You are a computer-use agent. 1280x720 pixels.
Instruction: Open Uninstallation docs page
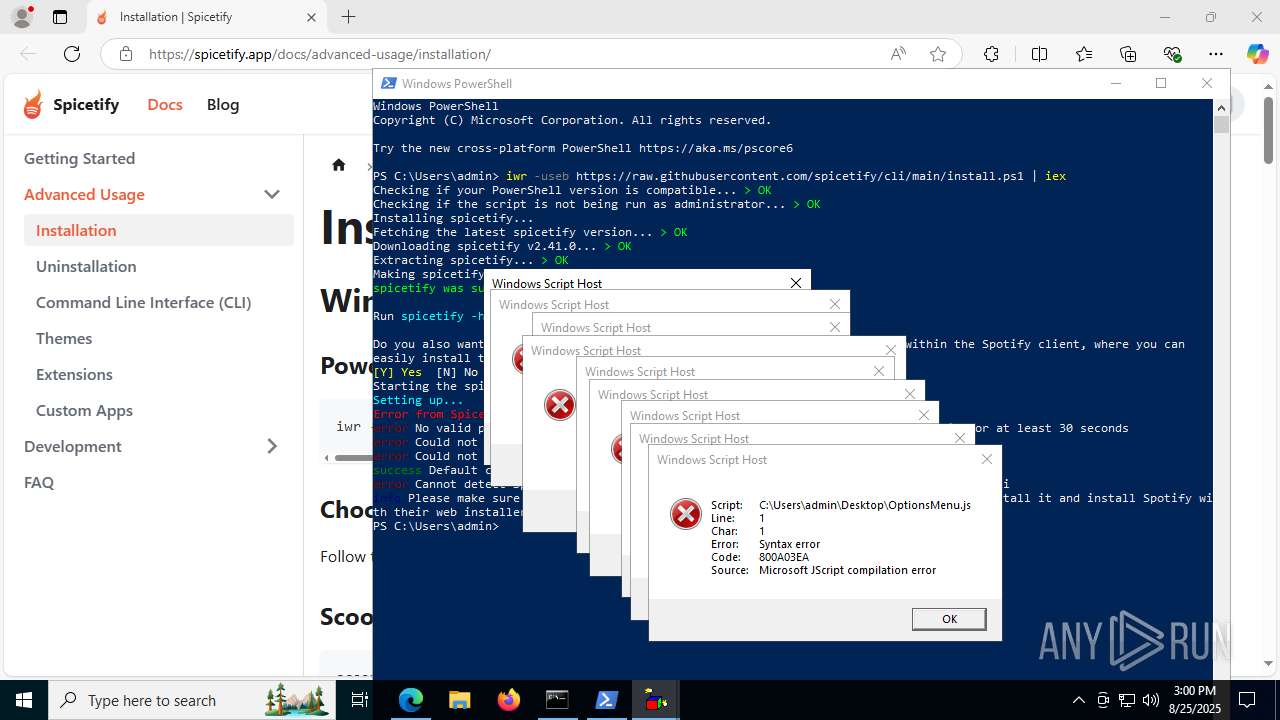(x=159, y=266)
